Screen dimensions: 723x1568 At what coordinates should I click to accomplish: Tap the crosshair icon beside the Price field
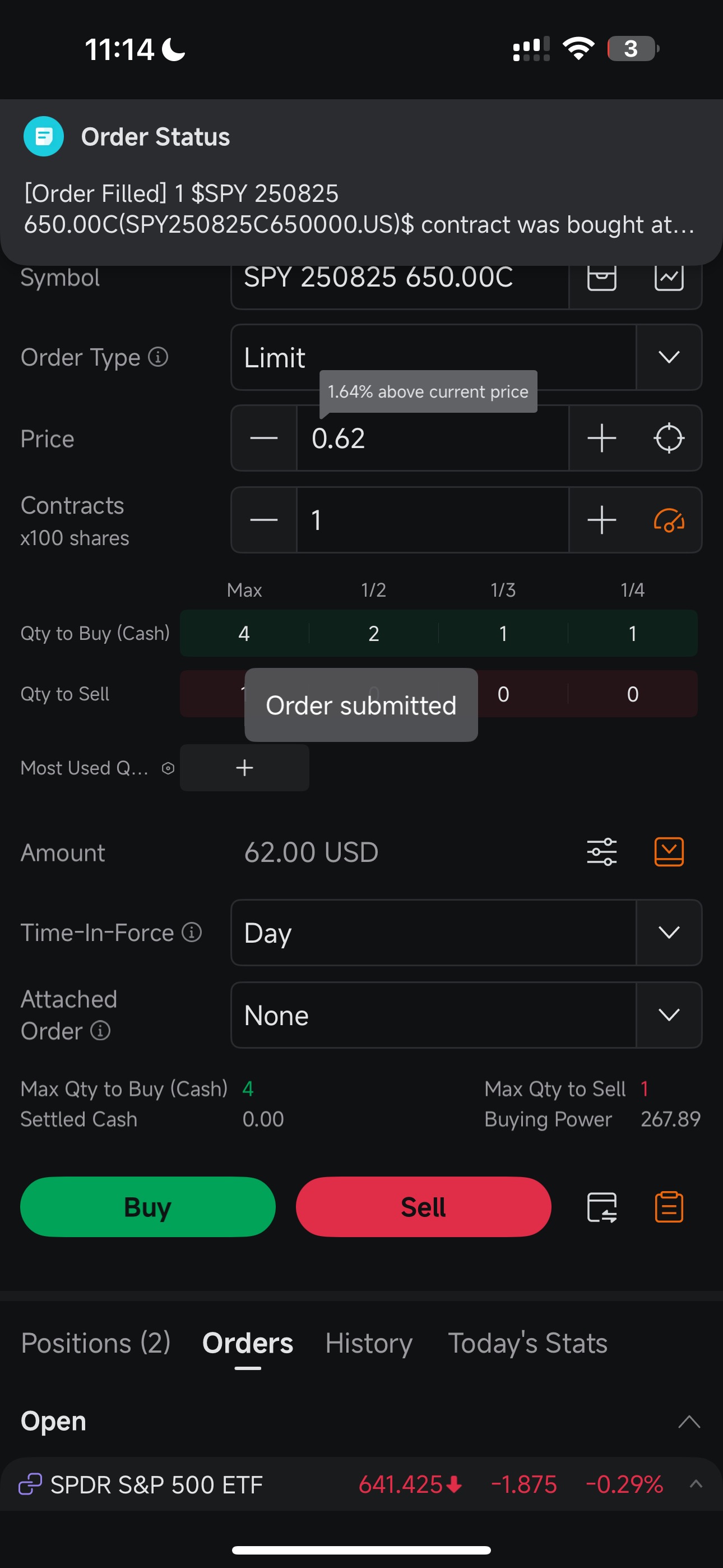pyautogui.click(x=668, y=438)
